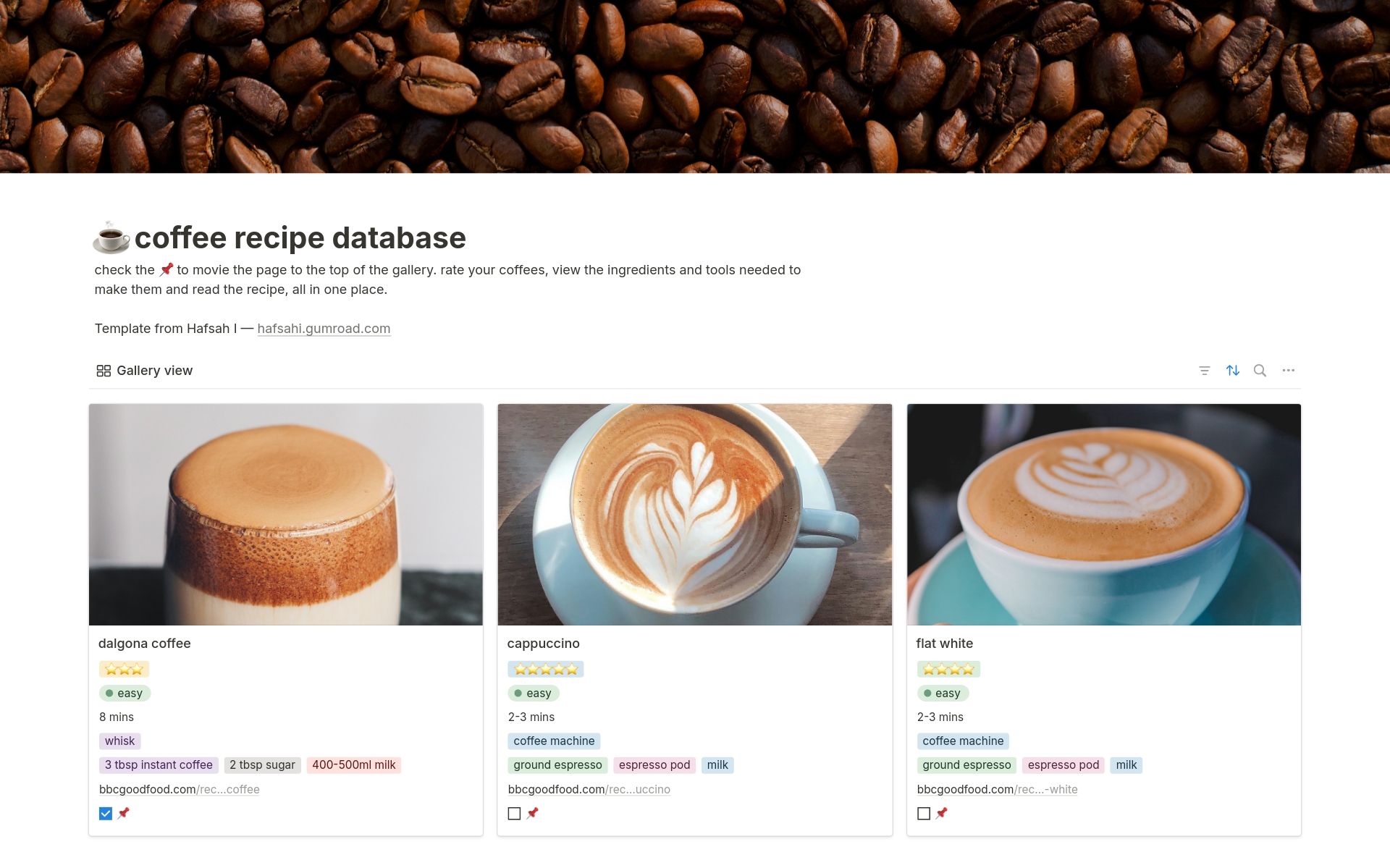Click the easy difficulty tag on flat white
Screen dimensions: 1390x868
coord(943,693)
